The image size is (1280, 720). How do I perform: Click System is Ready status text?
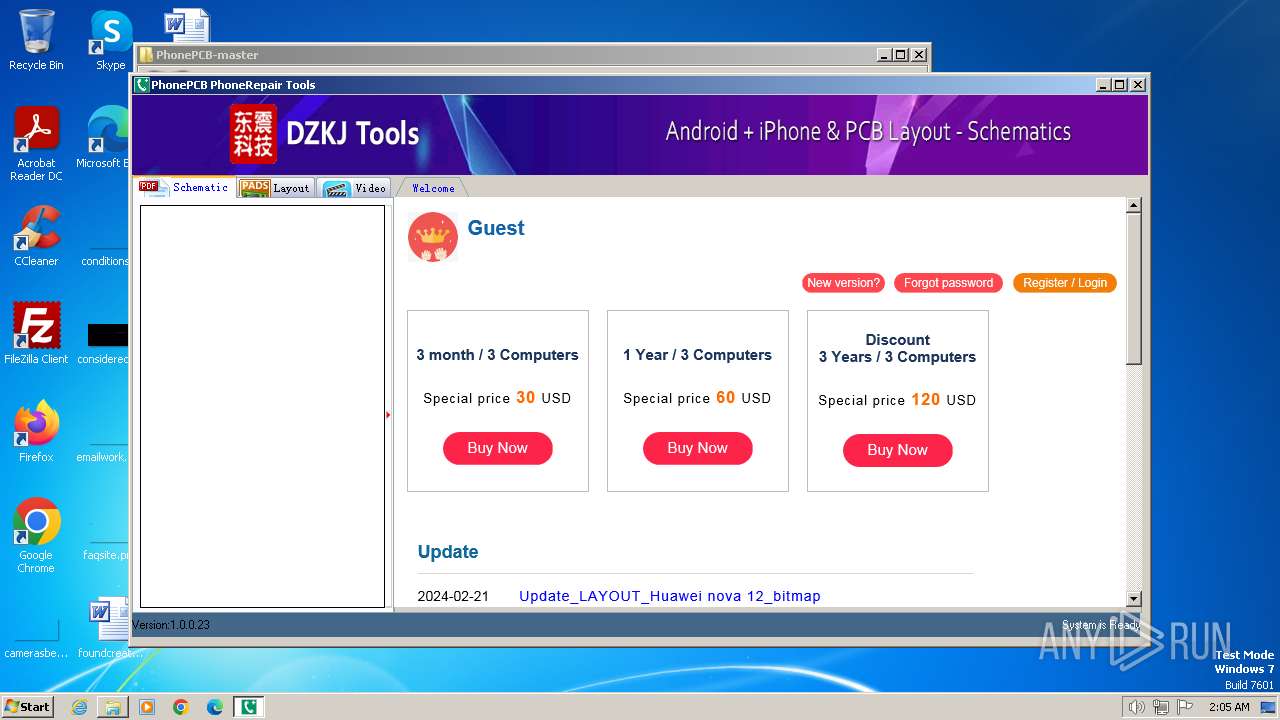[x=1101, y=625]
